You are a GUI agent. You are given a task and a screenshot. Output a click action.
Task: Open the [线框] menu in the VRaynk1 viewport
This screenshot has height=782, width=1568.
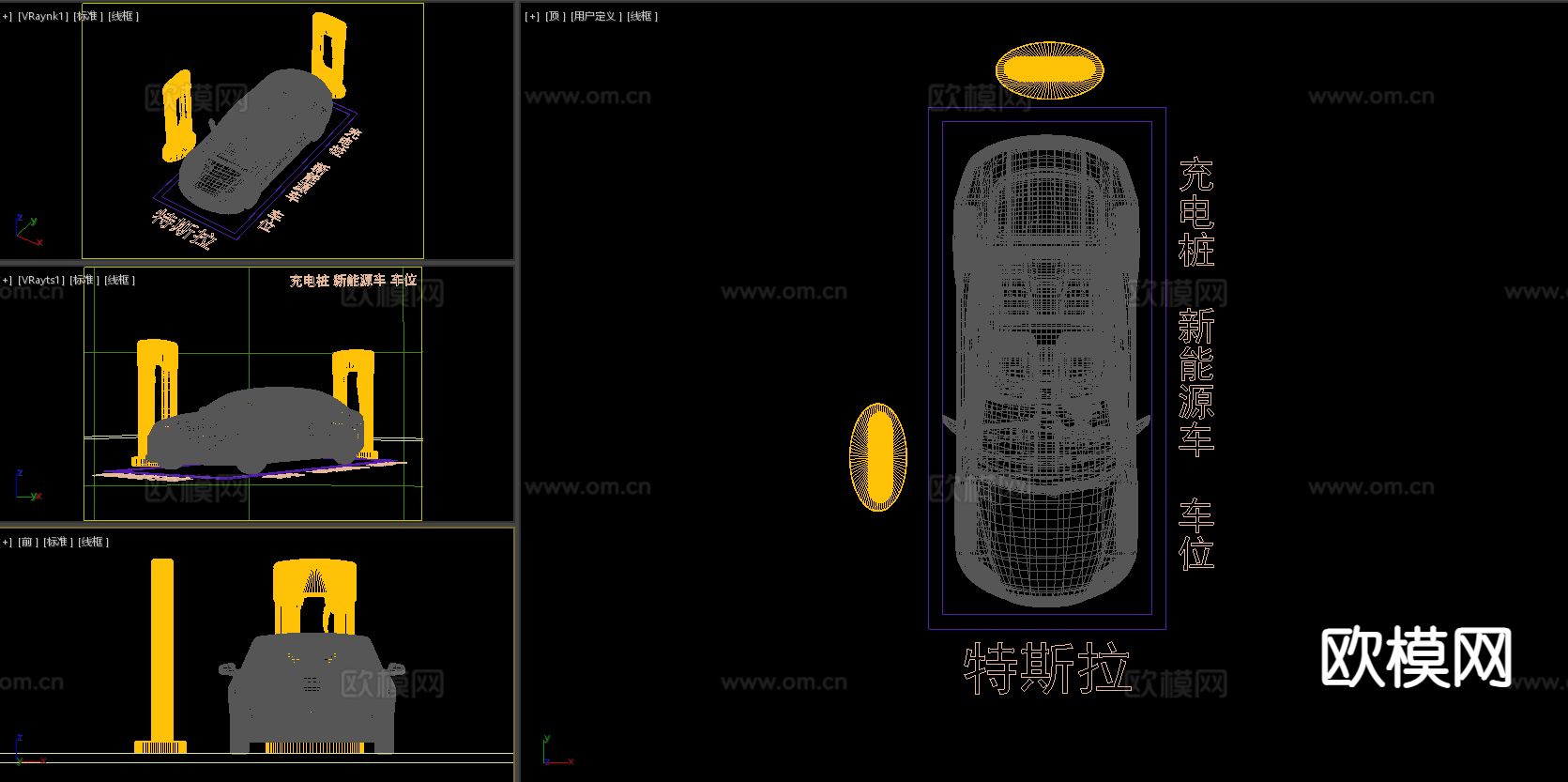[124, 17]
